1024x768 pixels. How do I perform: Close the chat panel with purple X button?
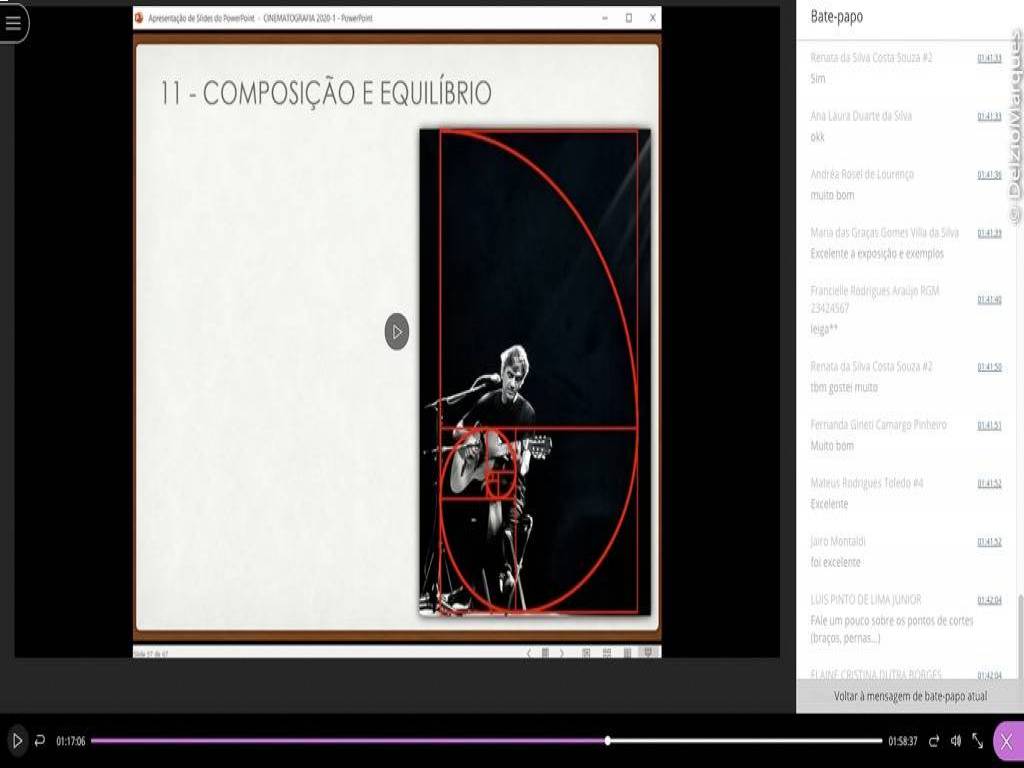(1007, 741)
